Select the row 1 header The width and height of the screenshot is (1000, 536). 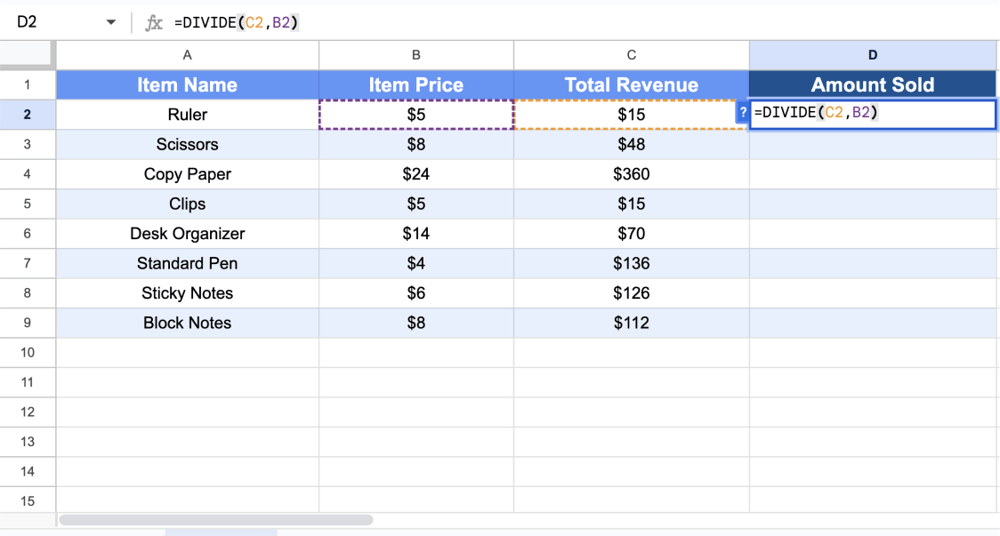click(27, 85)
